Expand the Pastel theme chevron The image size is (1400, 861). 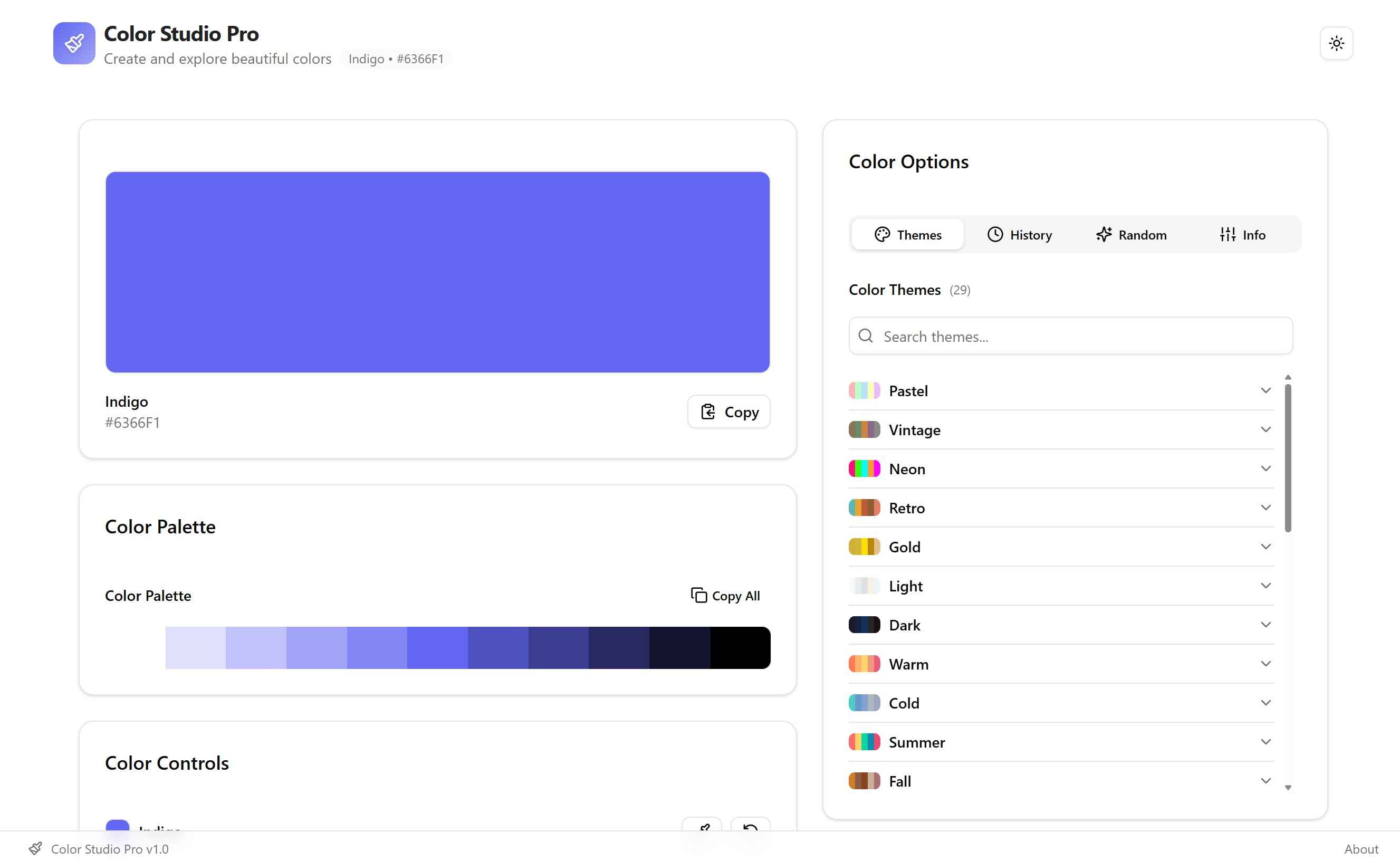(x=1265, y=390)
